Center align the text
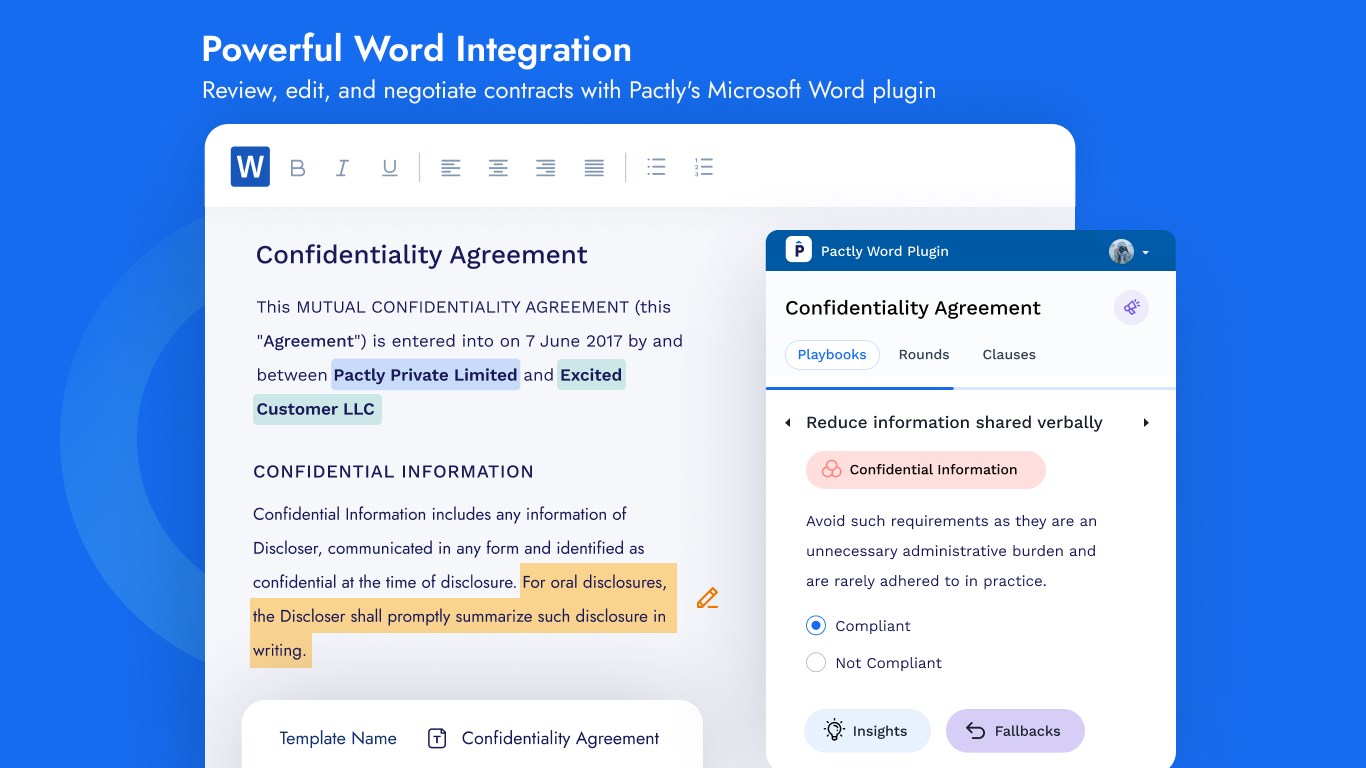This screenshot has height=768, width=1366. coord(498,168)
